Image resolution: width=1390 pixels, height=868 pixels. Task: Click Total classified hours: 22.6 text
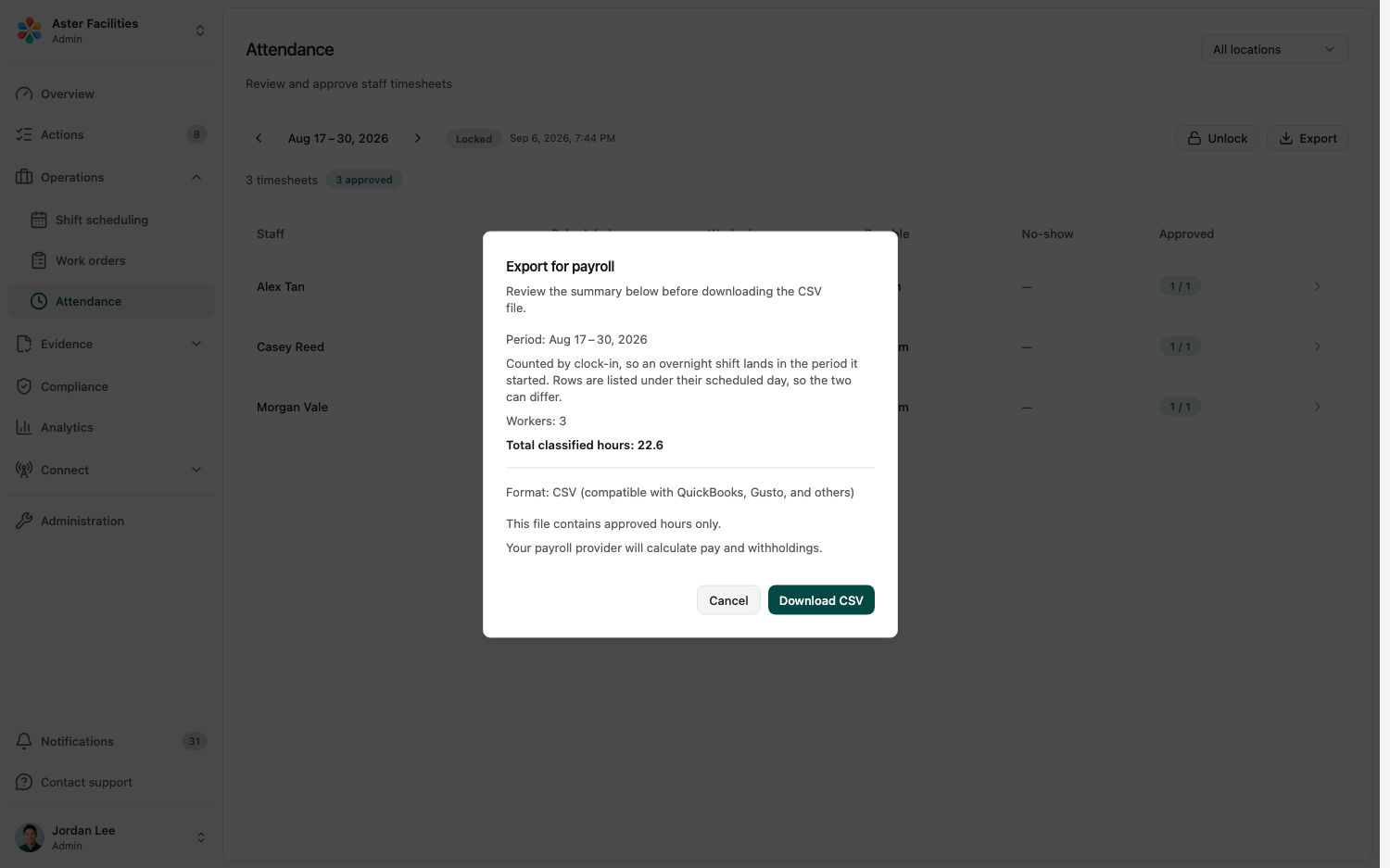click(585, 445)
